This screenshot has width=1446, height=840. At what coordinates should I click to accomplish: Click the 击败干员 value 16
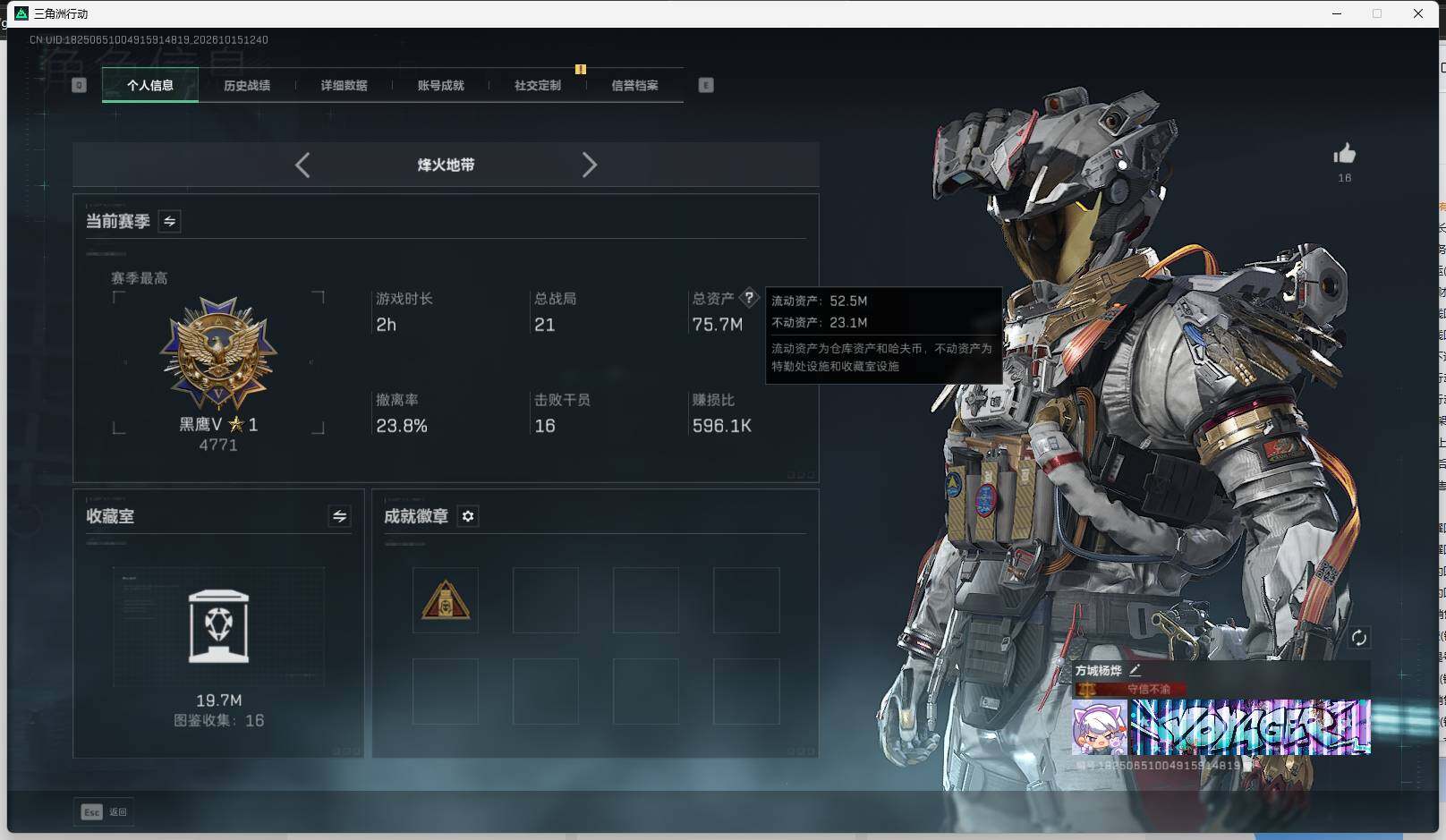coord(545,426)
